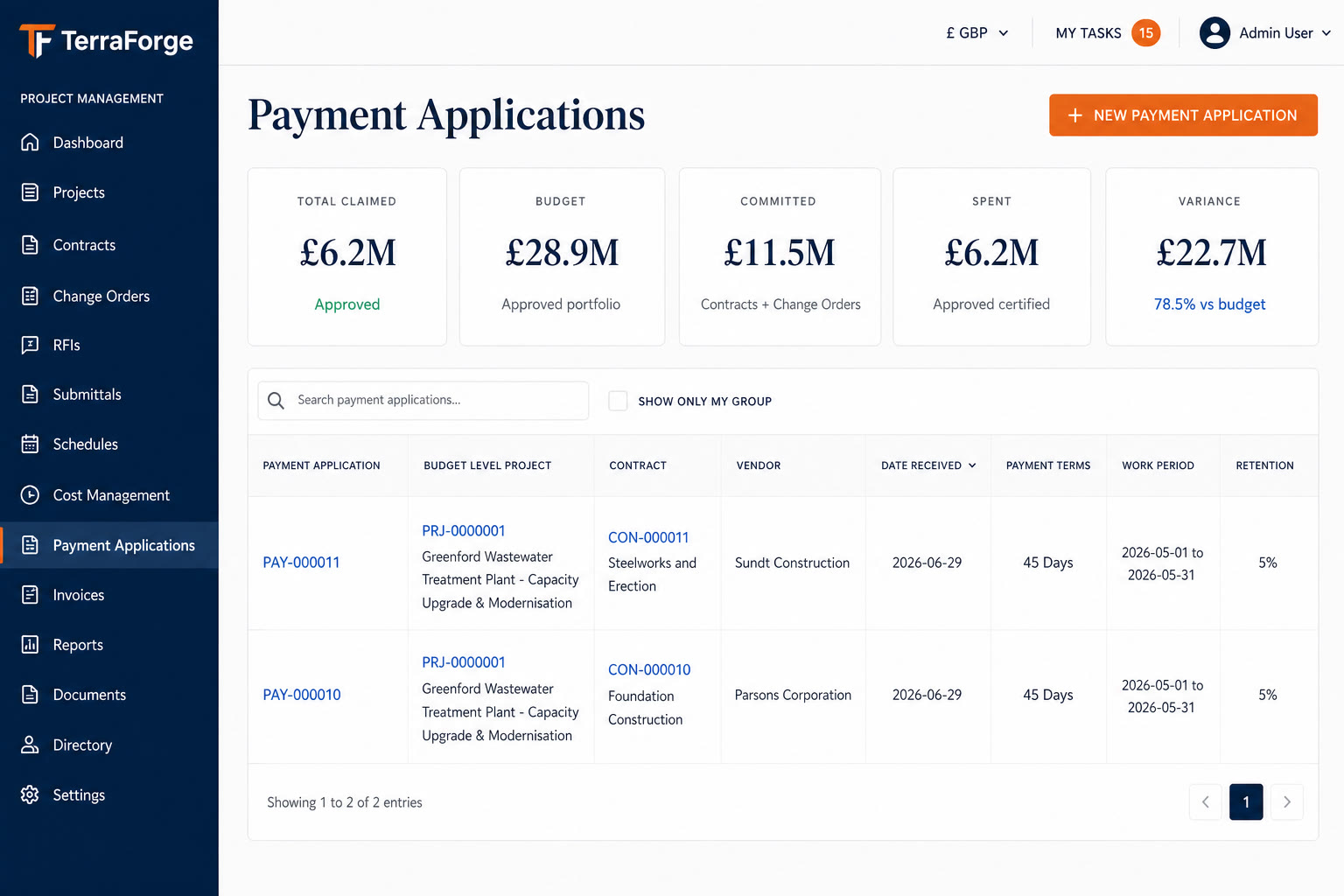The image size is (1344, 896).
Task: Expand the Admin User menu chevron
Action: tap(1326, 33)
